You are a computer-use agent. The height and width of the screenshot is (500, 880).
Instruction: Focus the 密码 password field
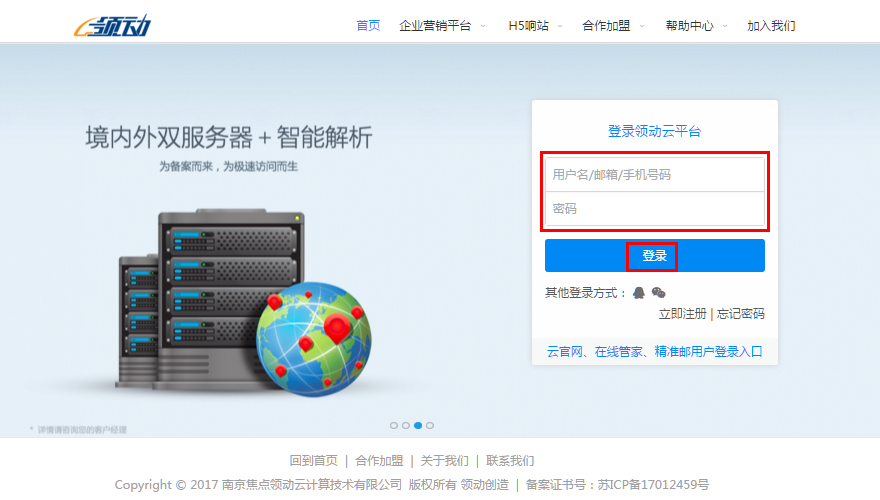655,209
